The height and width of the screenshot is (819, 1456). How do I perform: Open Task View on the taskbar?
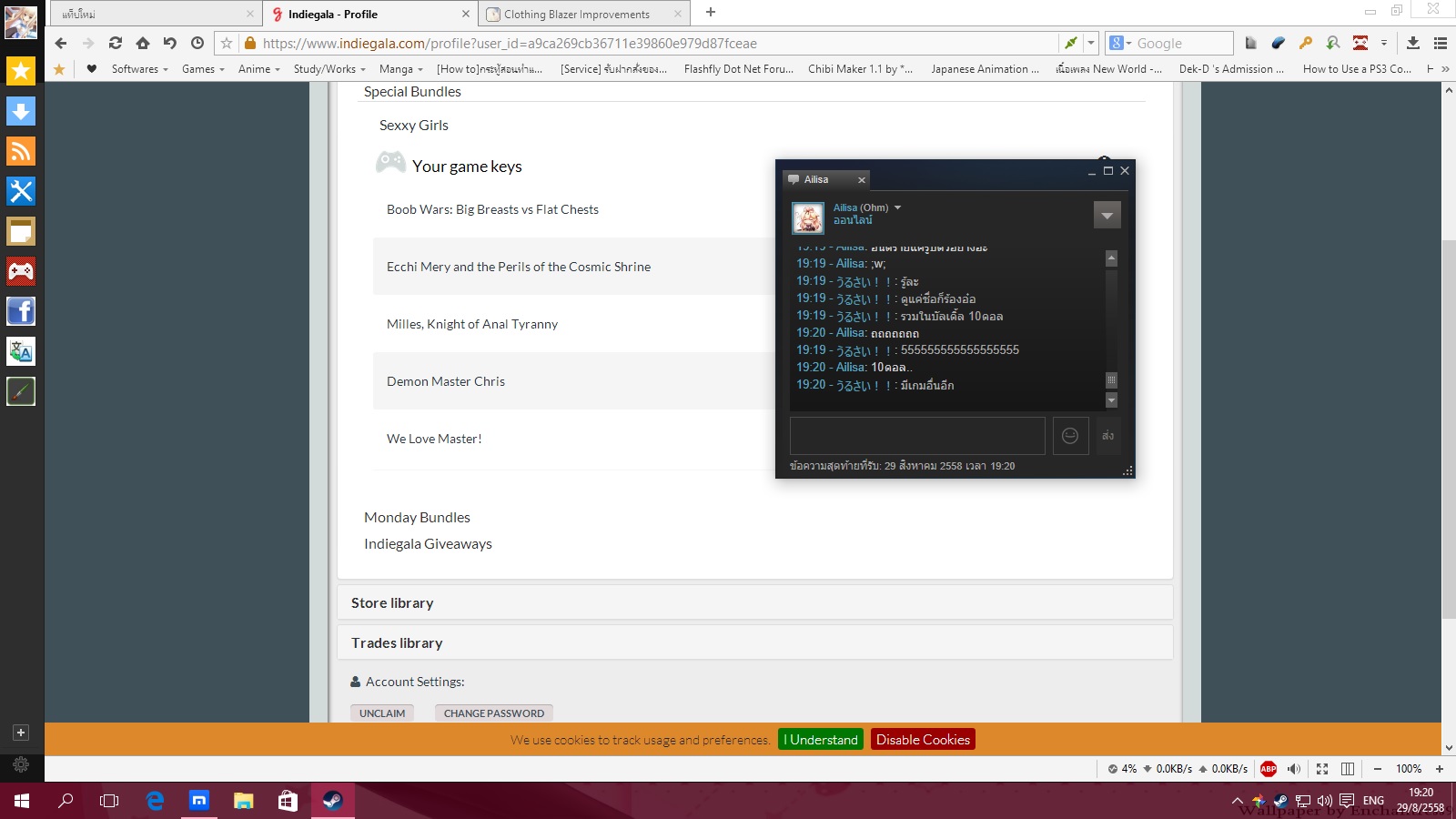click(109, 801)
